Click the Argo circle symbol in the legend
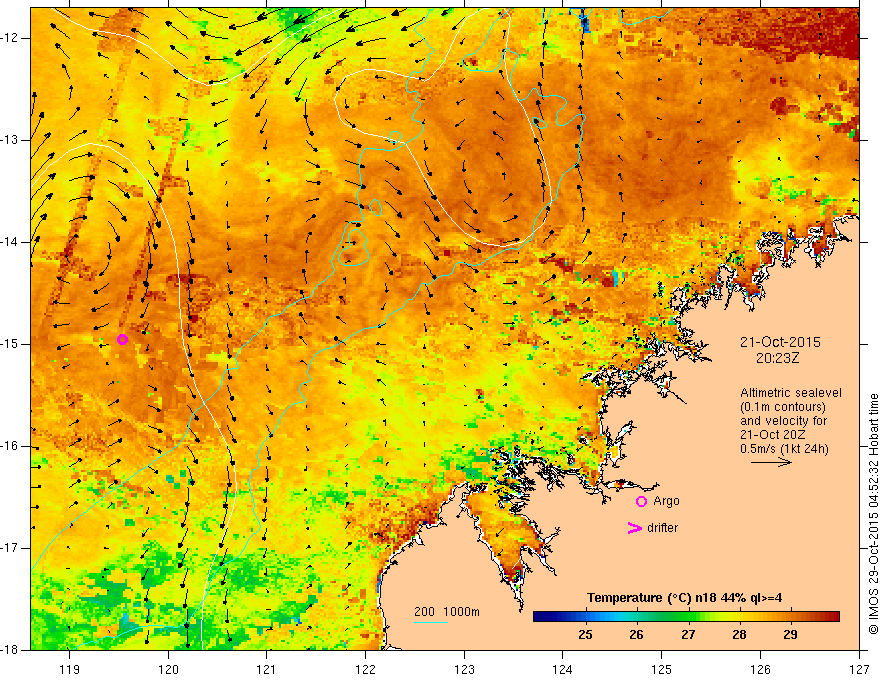 641,501
